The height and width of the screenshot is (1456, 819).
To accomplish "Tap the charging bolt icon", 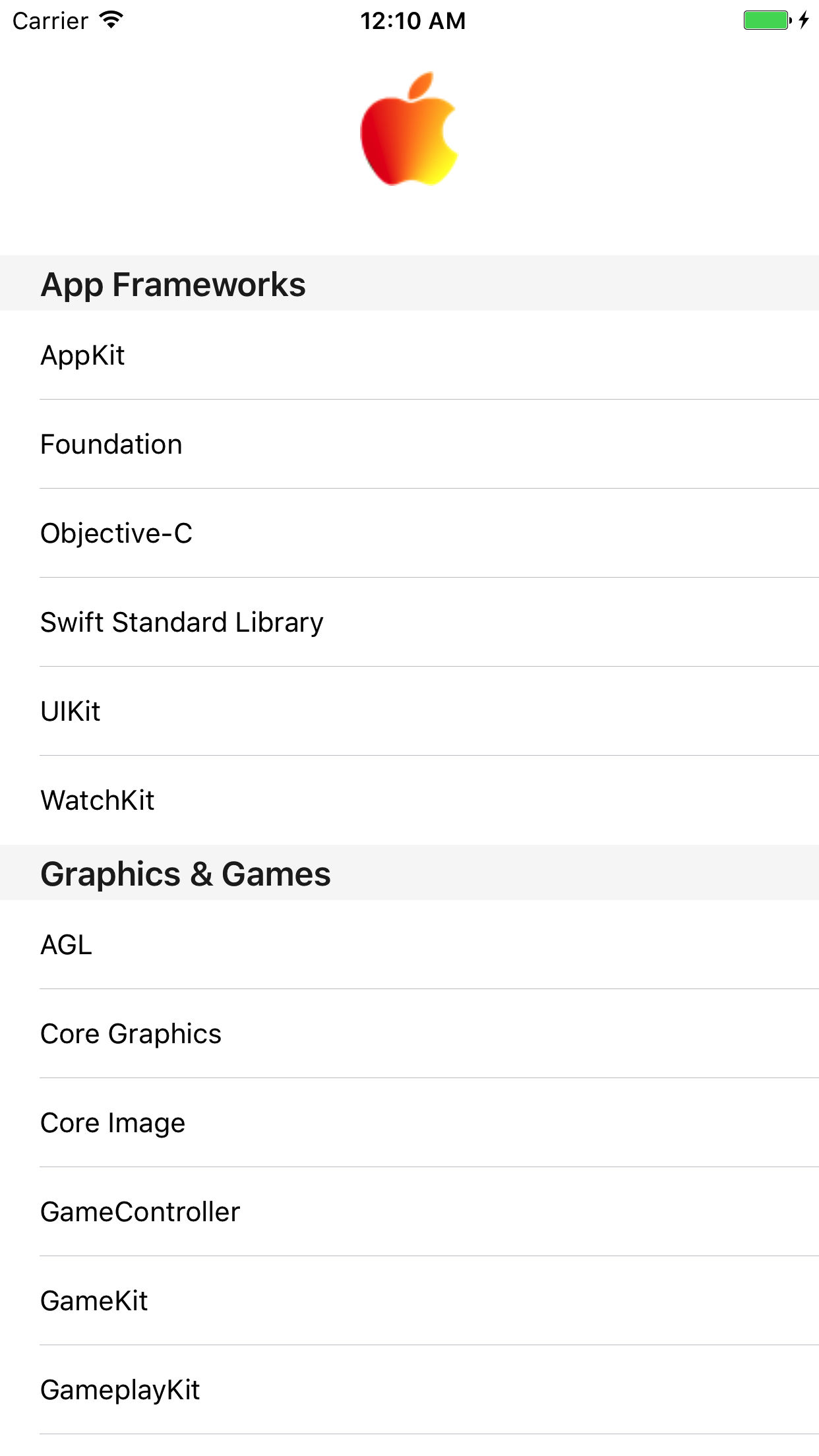I will click(x=803, y=20).
